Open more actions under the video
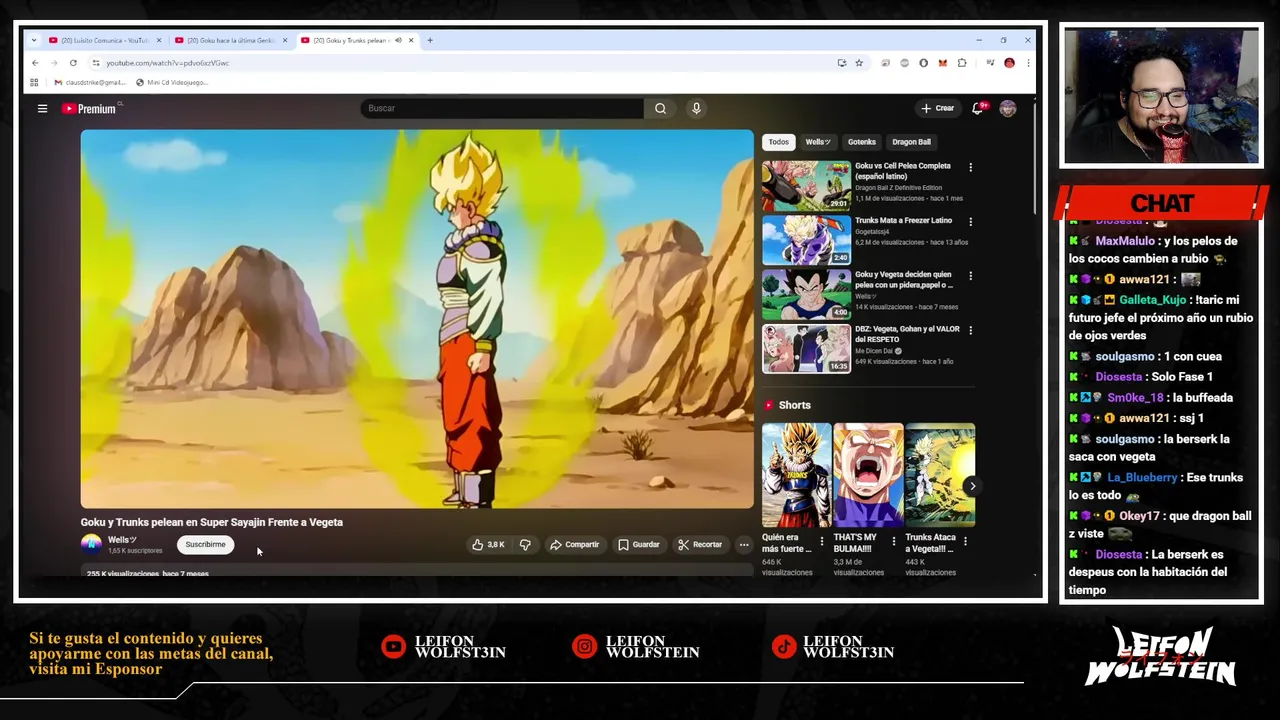The image size is (1280, 720). pos(743,545)
